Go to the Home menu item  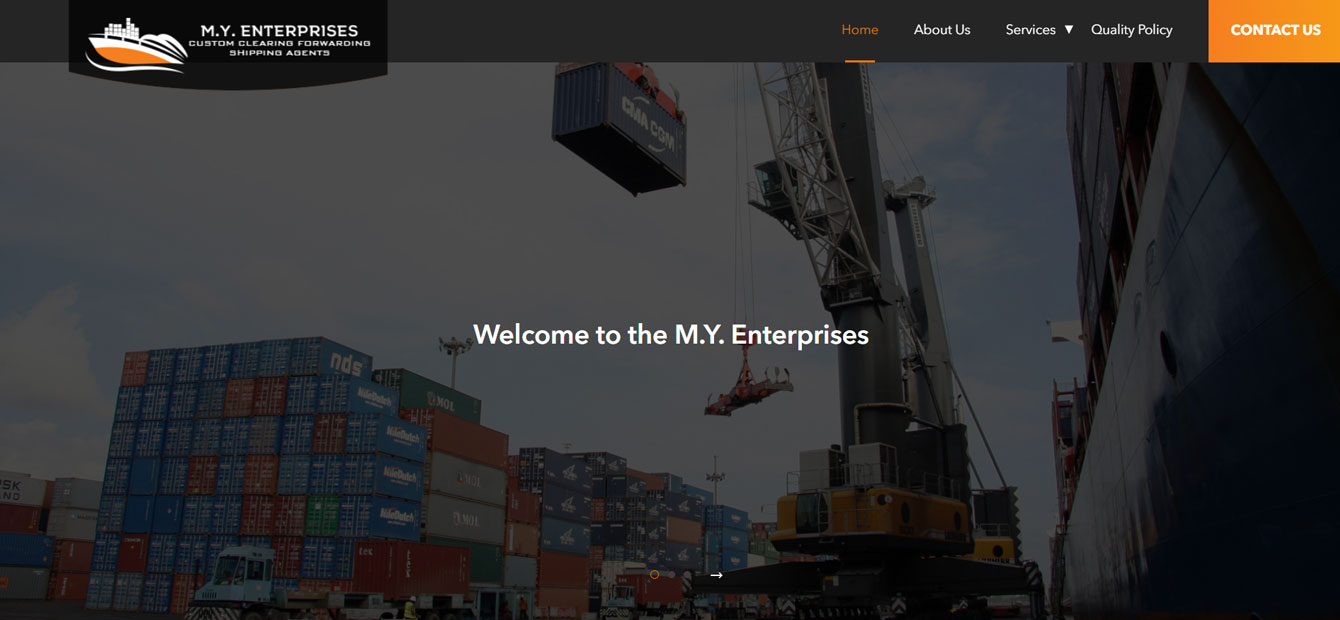[x=860, y=30]
